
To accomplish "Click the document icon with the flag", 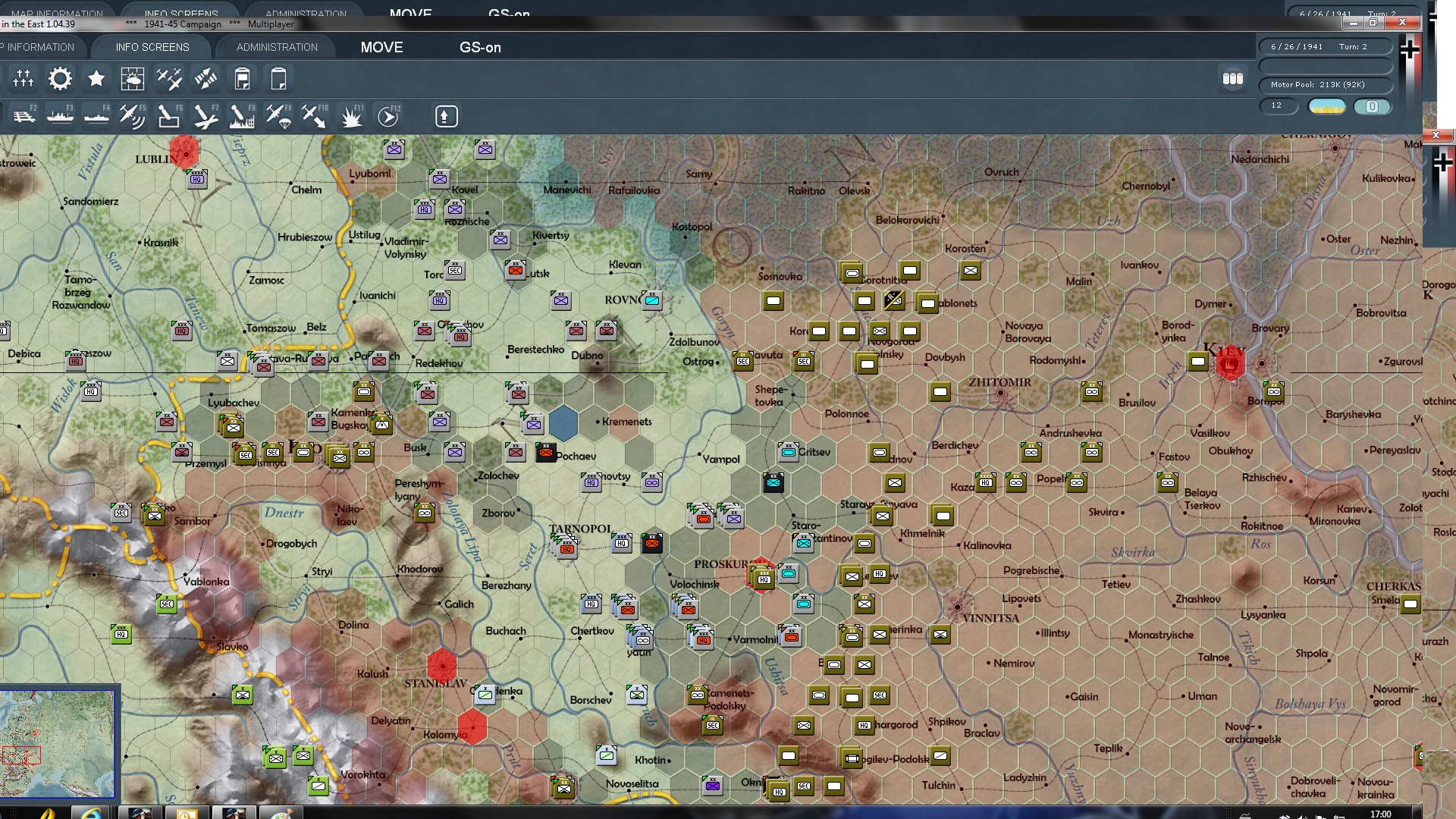I will coord(242,78).
